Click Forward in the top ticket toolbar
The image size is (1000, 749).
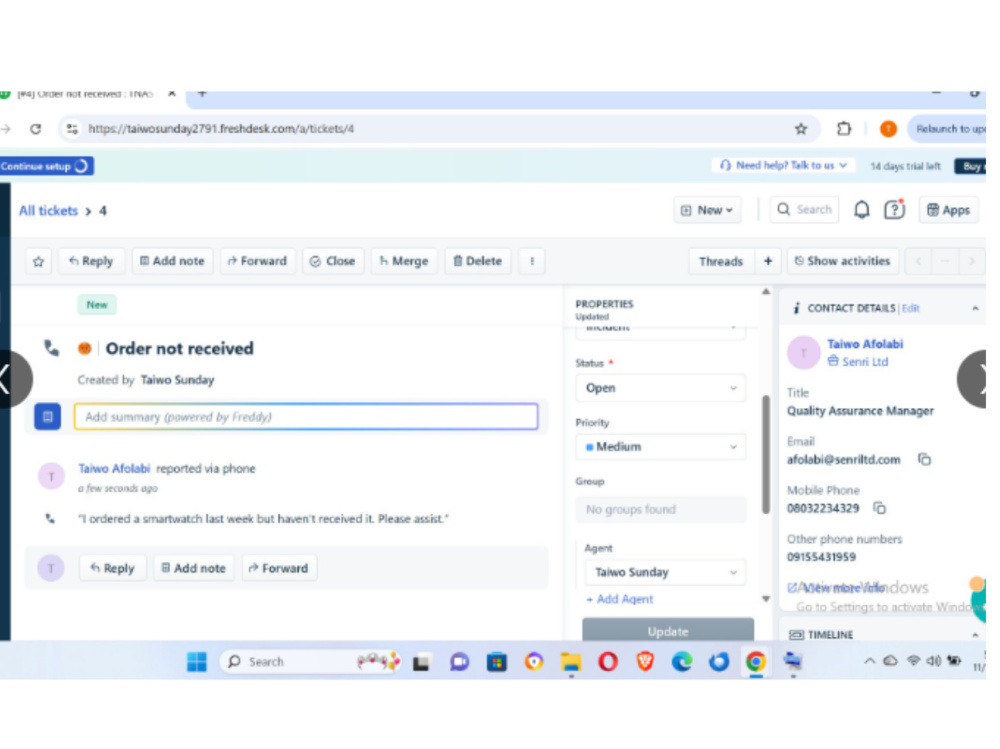(x=258, y=262)
